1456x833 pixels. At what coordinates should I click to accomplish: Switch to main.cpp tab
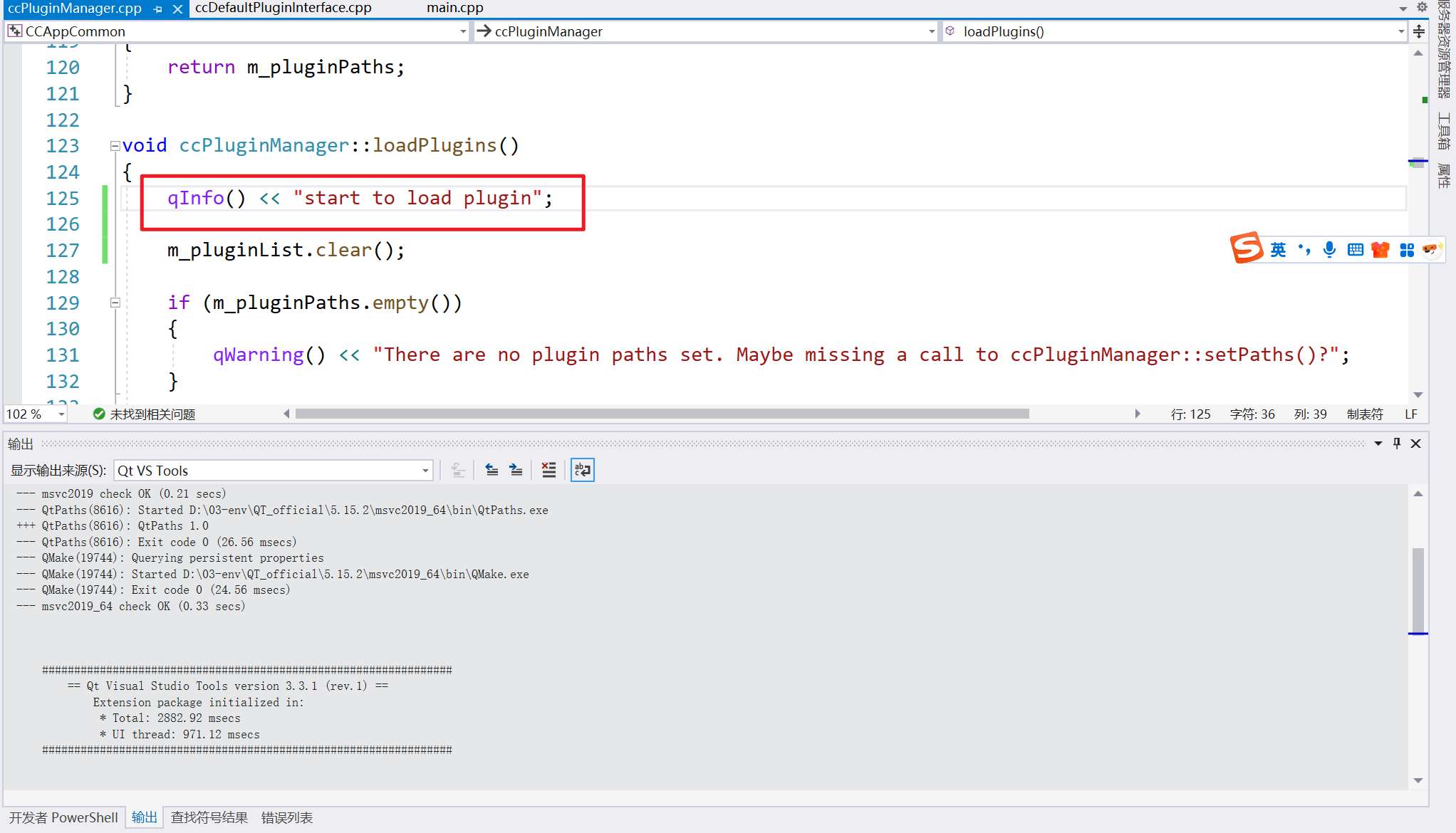454,8
